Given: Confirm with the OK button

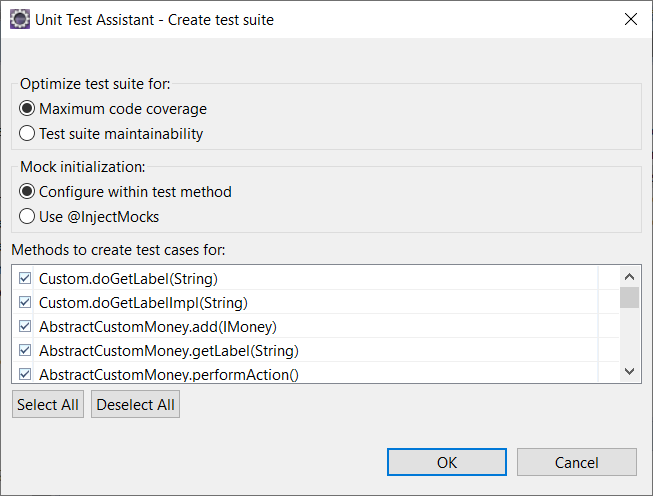Looking at the screenshot, I should [447, 462].
